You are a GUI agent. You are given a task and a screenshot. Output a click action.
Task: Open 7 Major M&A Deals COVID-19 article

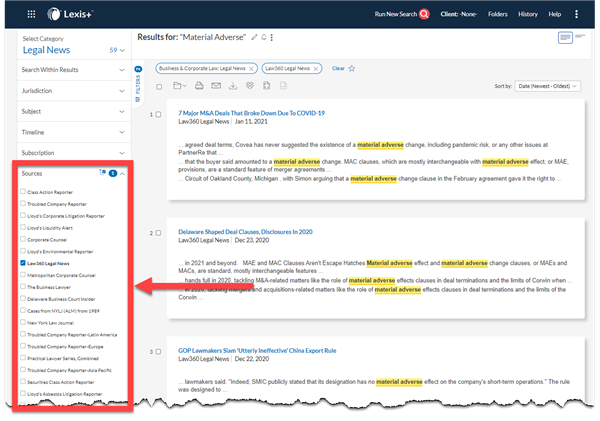[251, 113]
